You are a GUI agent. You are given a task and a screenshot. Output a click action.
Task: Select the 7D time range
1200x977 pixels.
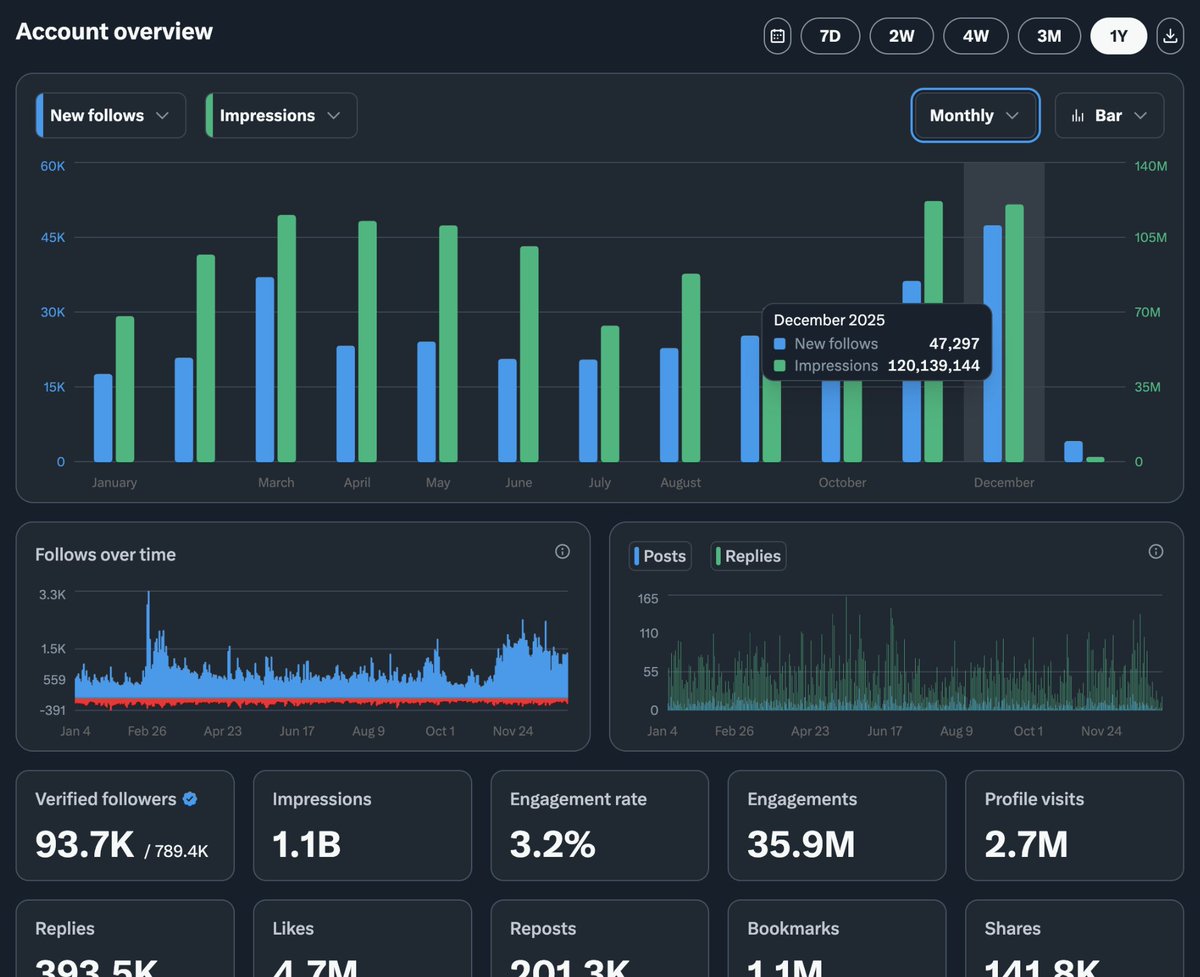(830, 36)
